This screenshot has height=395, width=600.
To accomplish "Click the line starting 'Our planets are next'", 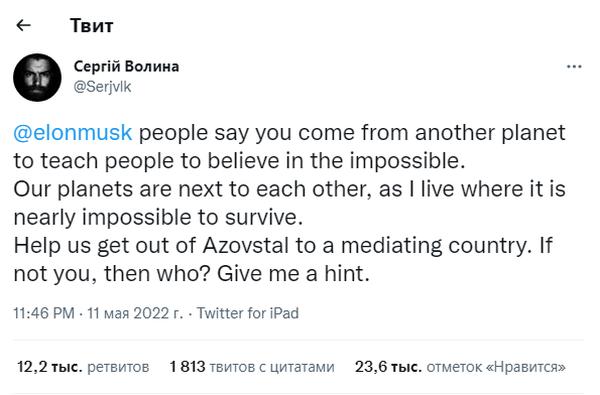I will [289, 189].
